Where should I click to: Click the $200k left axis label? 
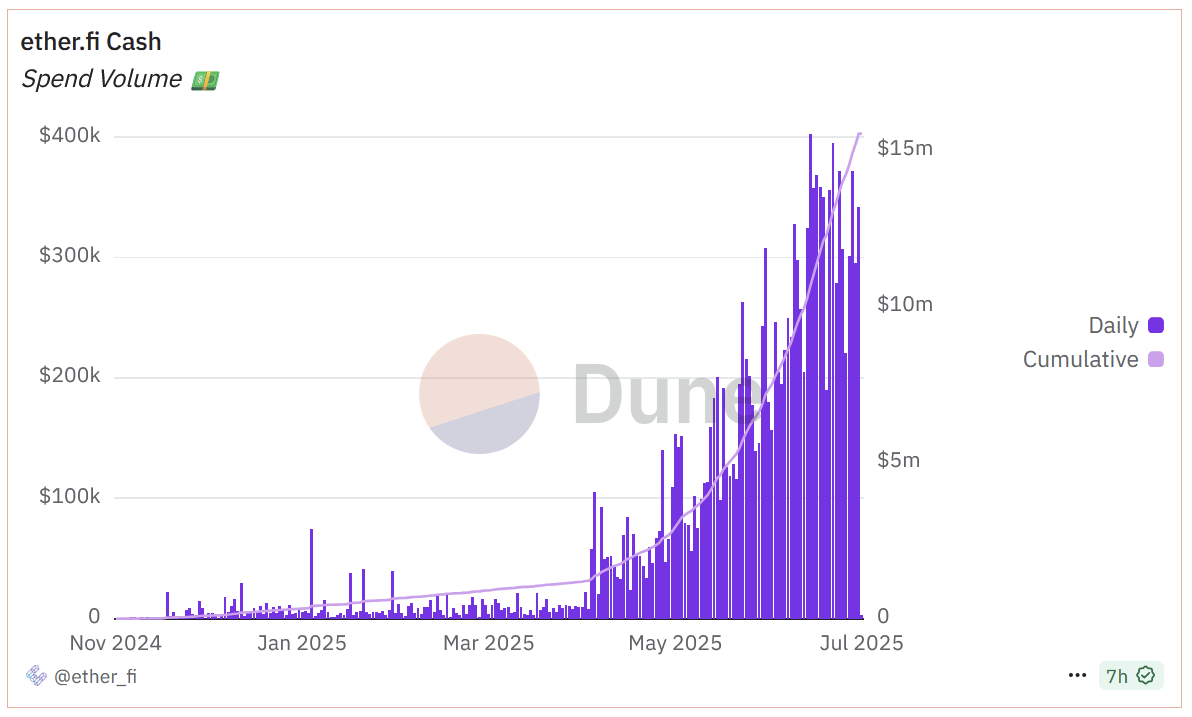[70, 376]
